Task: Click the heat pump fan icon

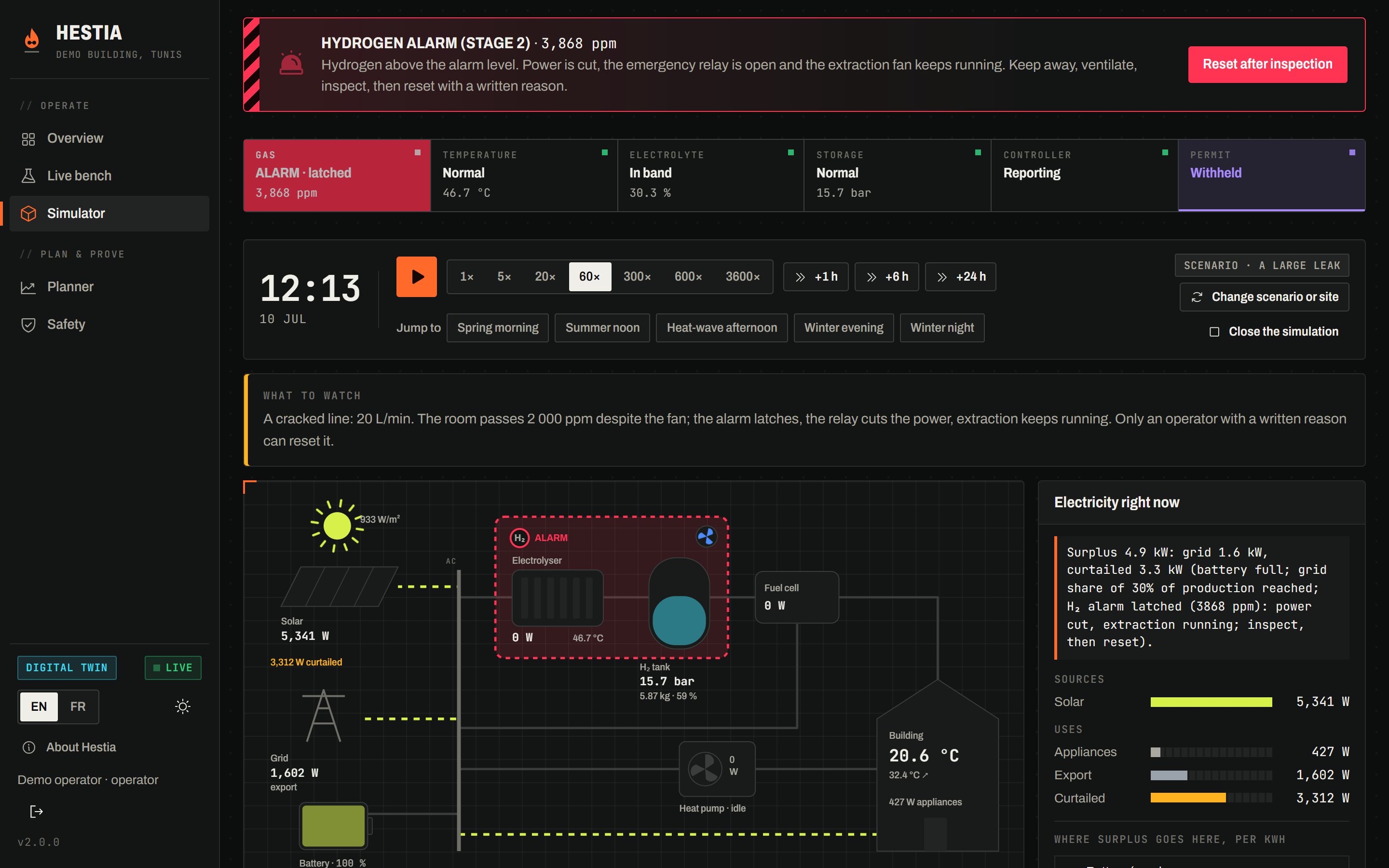Action: (705, 768)
